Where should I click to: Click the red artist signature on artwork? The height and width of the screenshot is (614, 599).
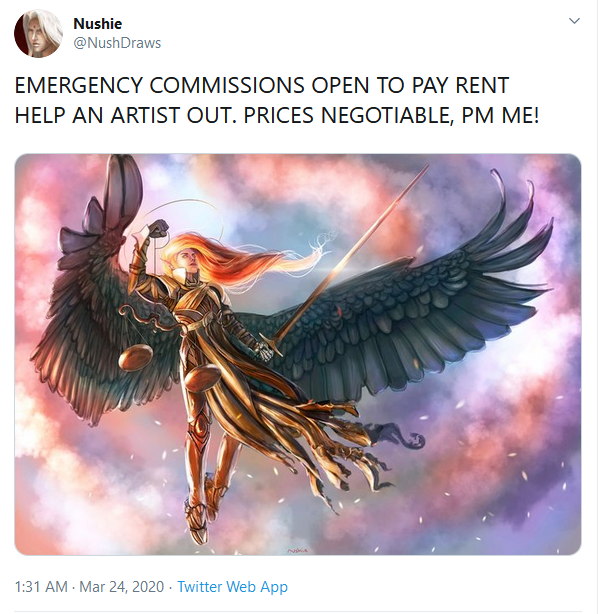pyautogui.click(x=298, y=551)
